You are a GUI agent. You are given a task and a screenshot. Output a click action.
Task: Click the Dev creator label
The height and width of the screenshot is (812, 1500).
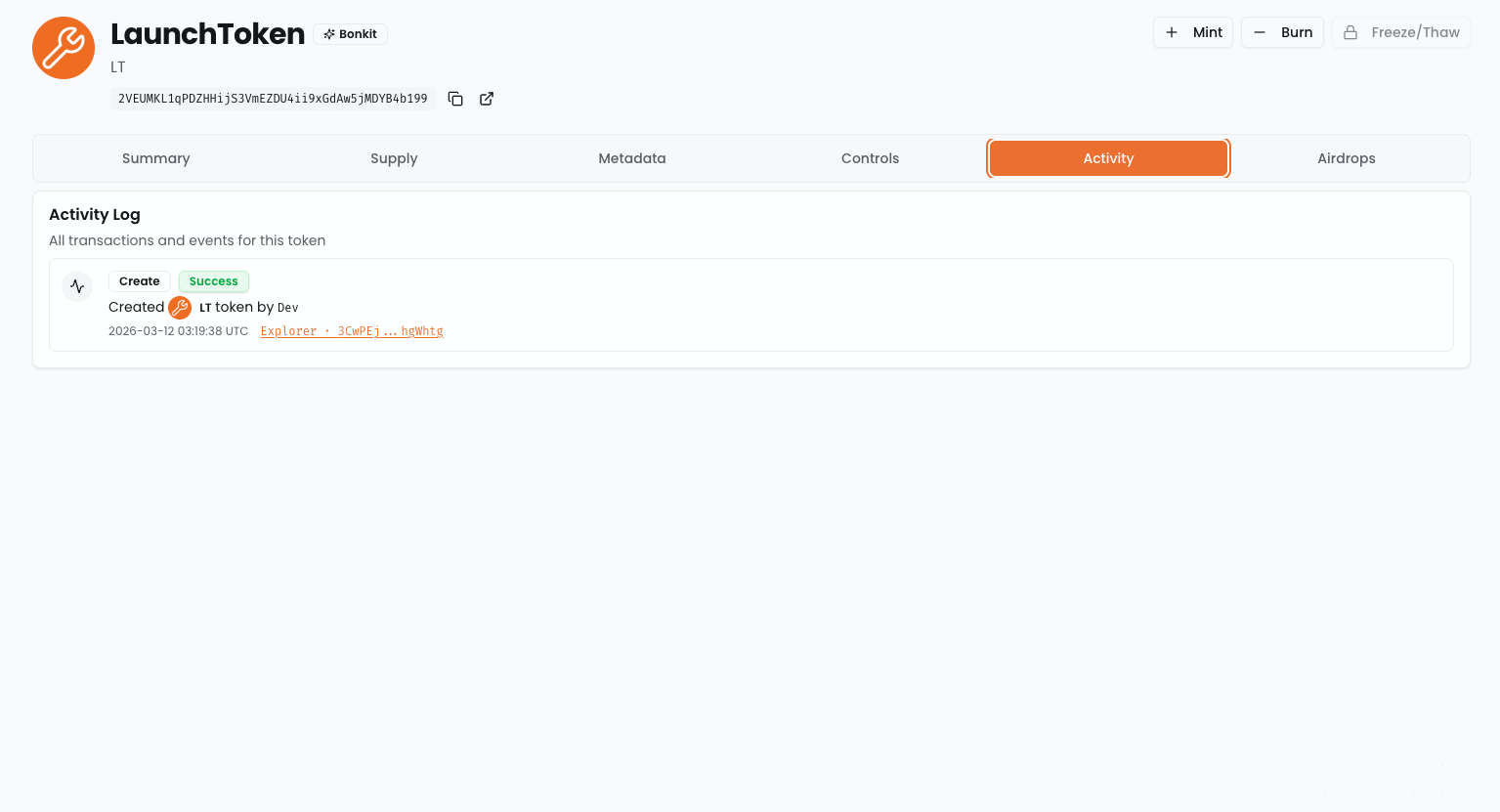(x=287, y=308)
